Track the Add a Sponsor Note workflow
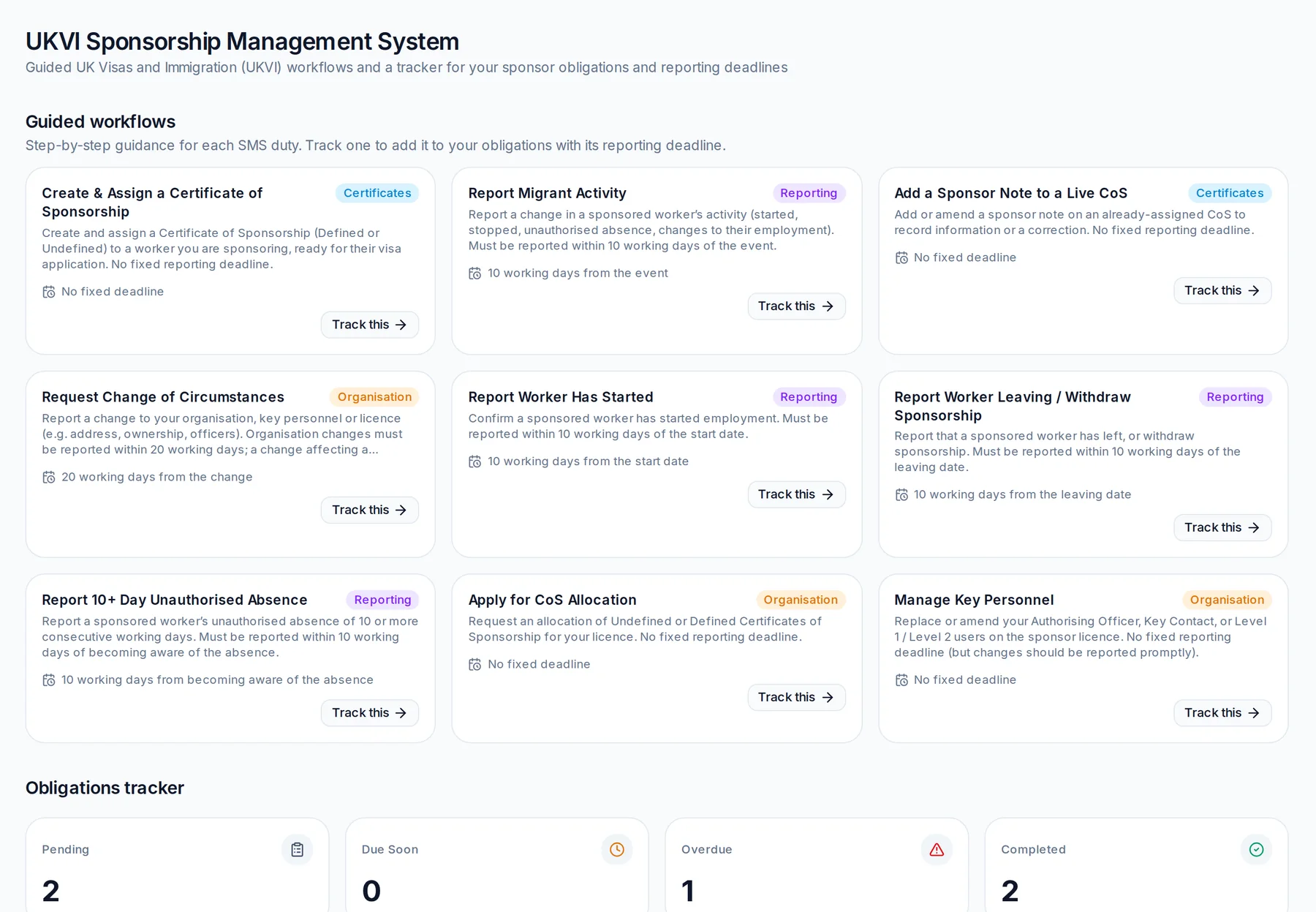This screenshot has height=912, width=1316. click(1222, 290)
